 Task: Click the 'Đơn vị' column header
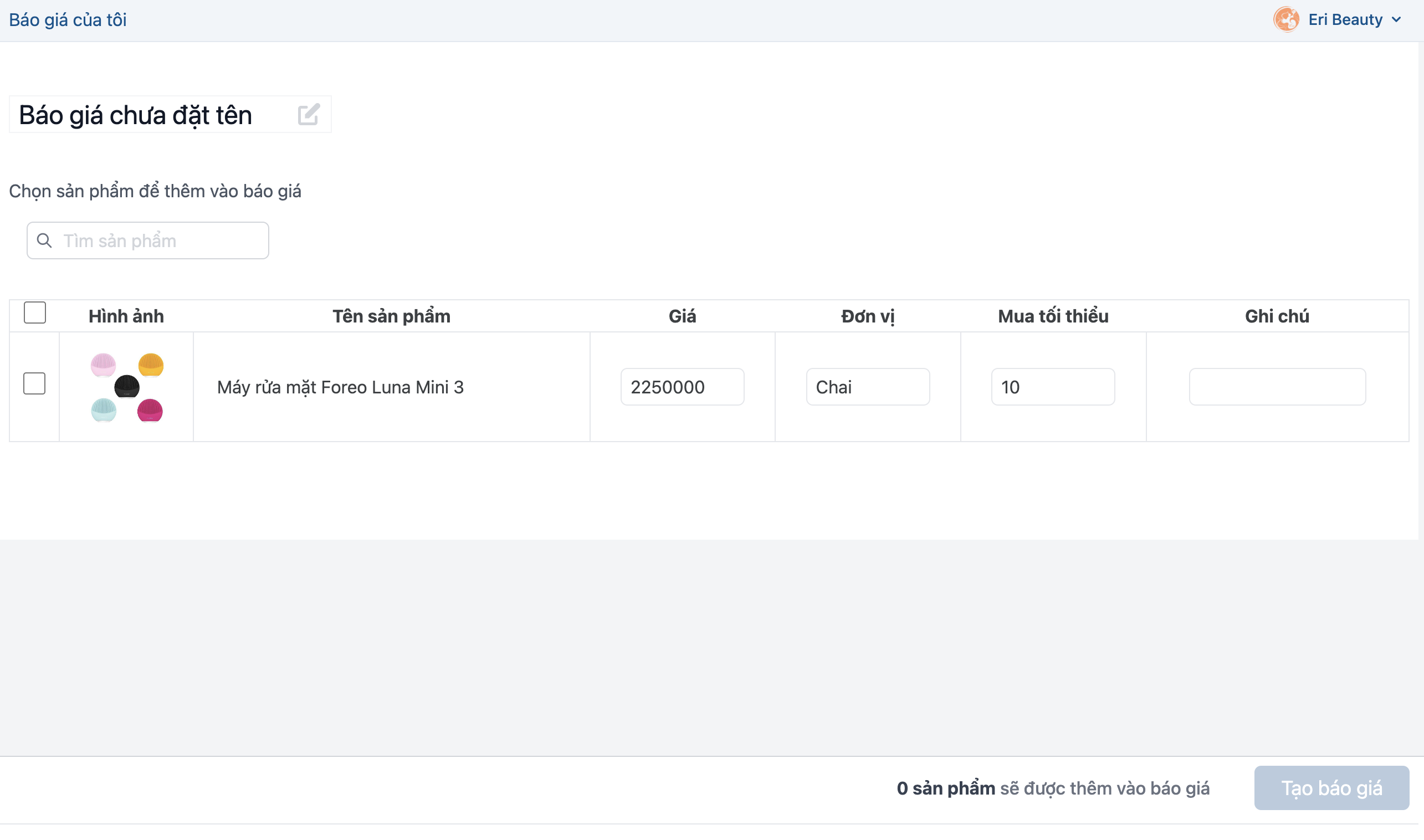point(868,316)
